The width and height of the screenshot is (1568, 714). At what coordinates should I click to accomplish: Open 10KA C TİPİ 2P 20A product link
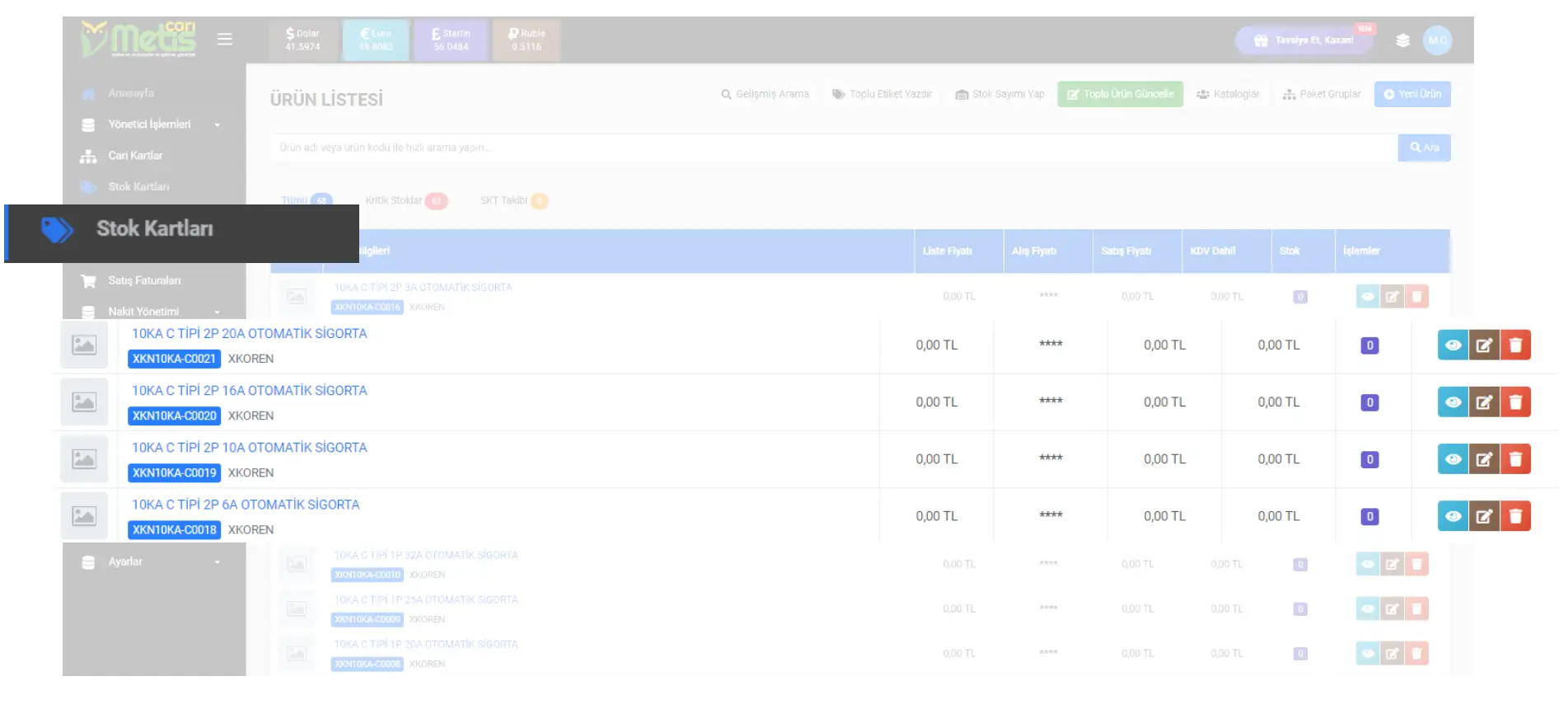pos(249,334)
